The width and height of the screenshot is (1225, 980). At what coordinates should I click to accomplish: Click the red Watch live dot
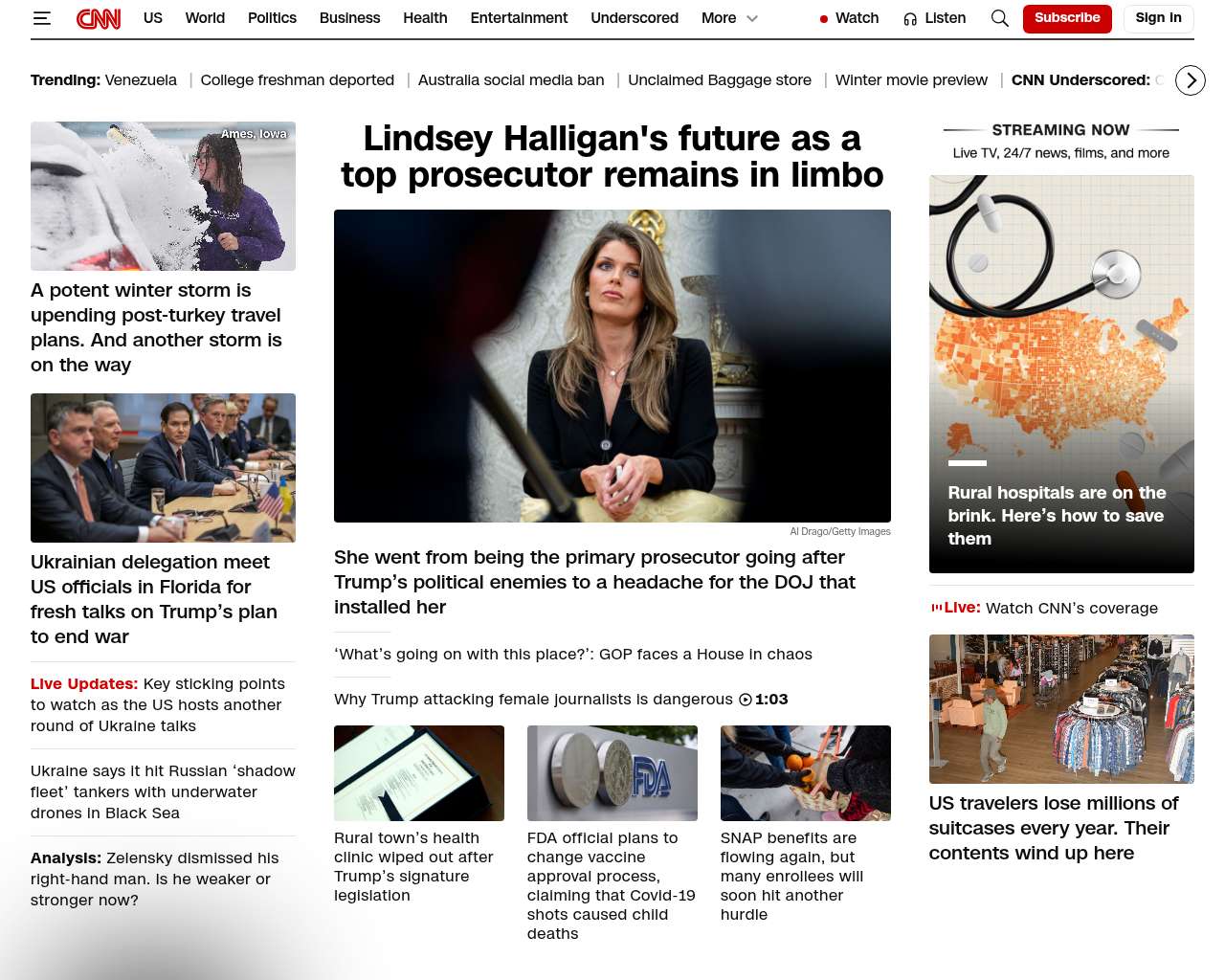tap(824, 19)
